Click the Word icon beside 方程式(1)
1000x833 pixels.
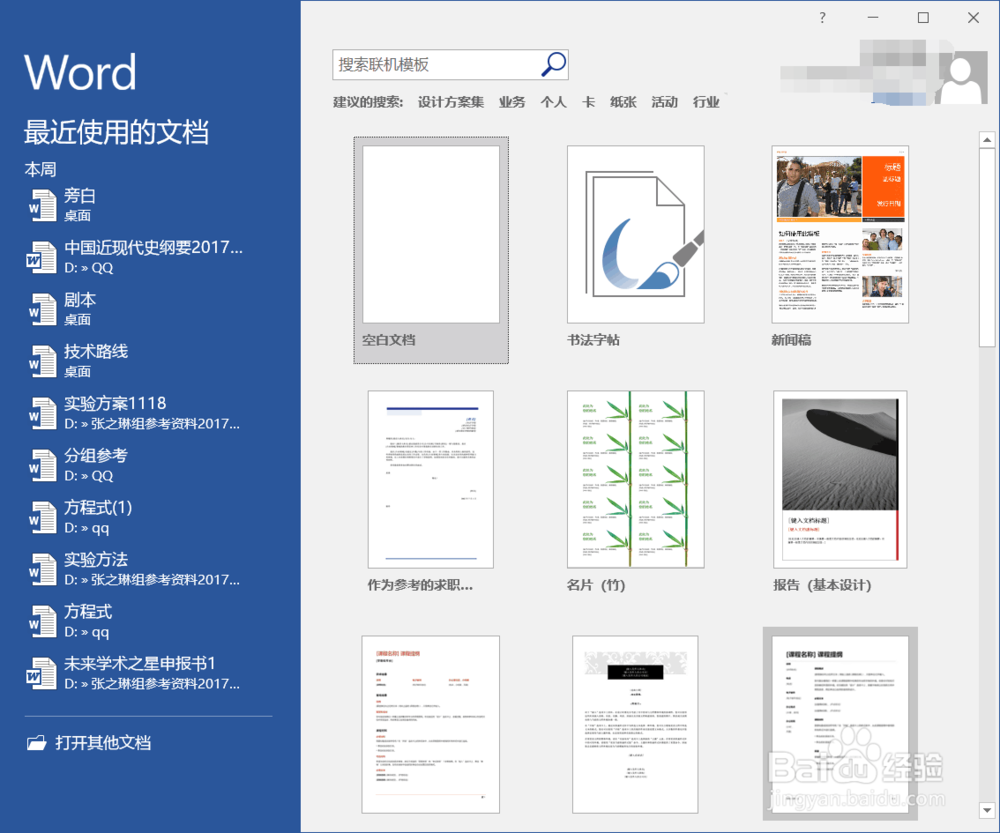[42, 517]
